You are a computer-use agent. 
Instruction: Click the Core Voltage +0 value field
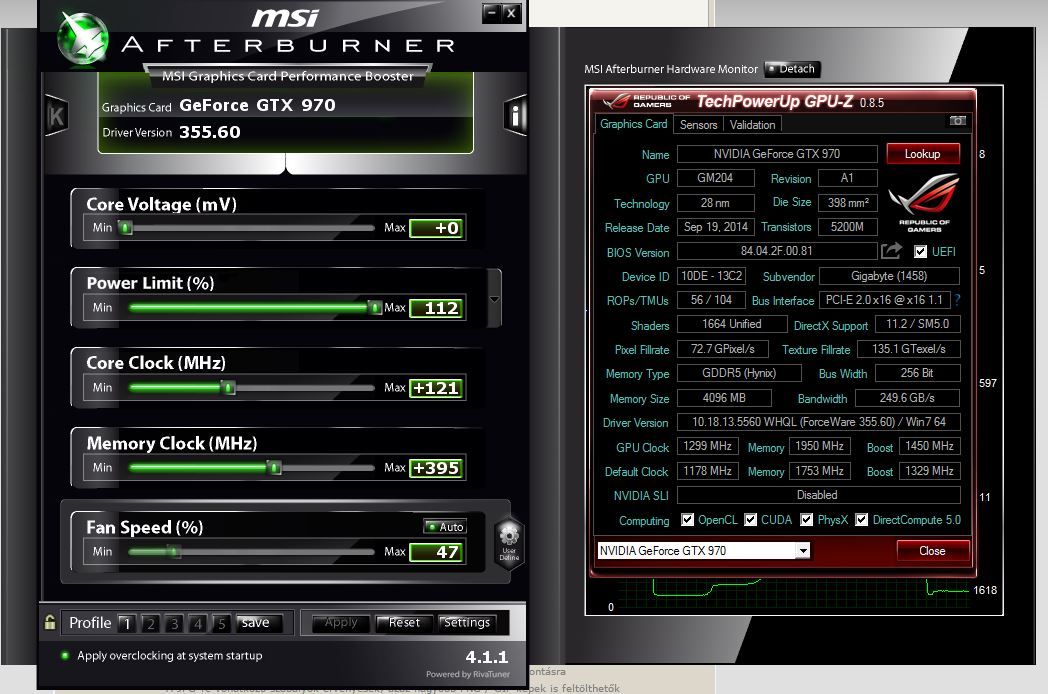point(437,228)
